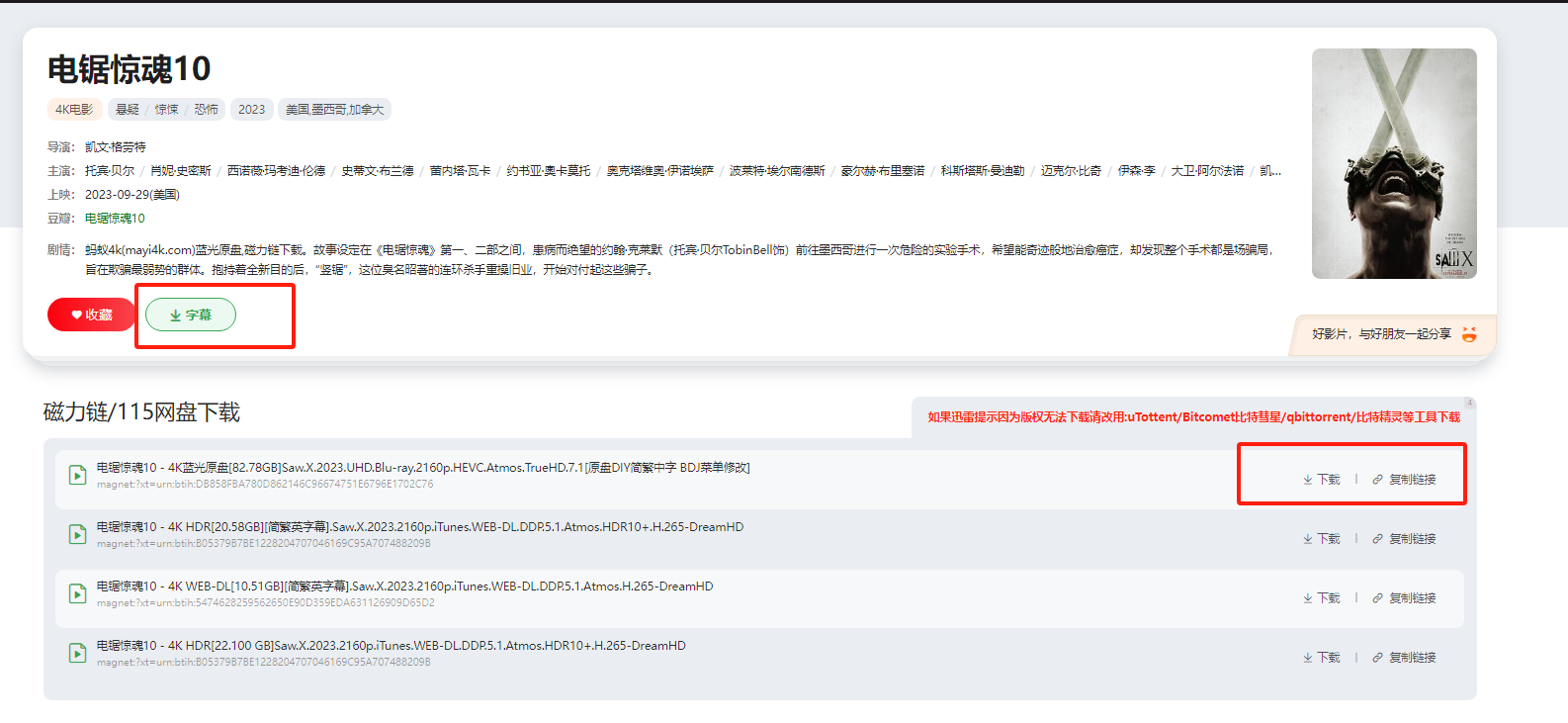The width and height of the screenshot is (1568, 723).
Task: Copy link for the 20.58GB HDR release
Action: click(1404, 539)
